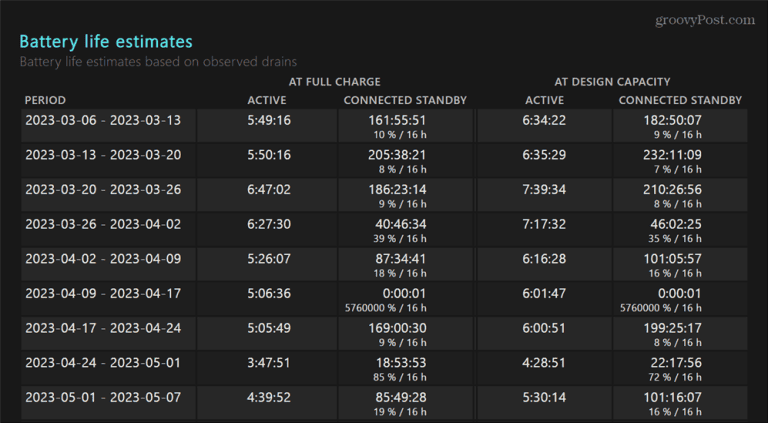Click the AT DESIGN CAPACITY header

coord(612,81)
